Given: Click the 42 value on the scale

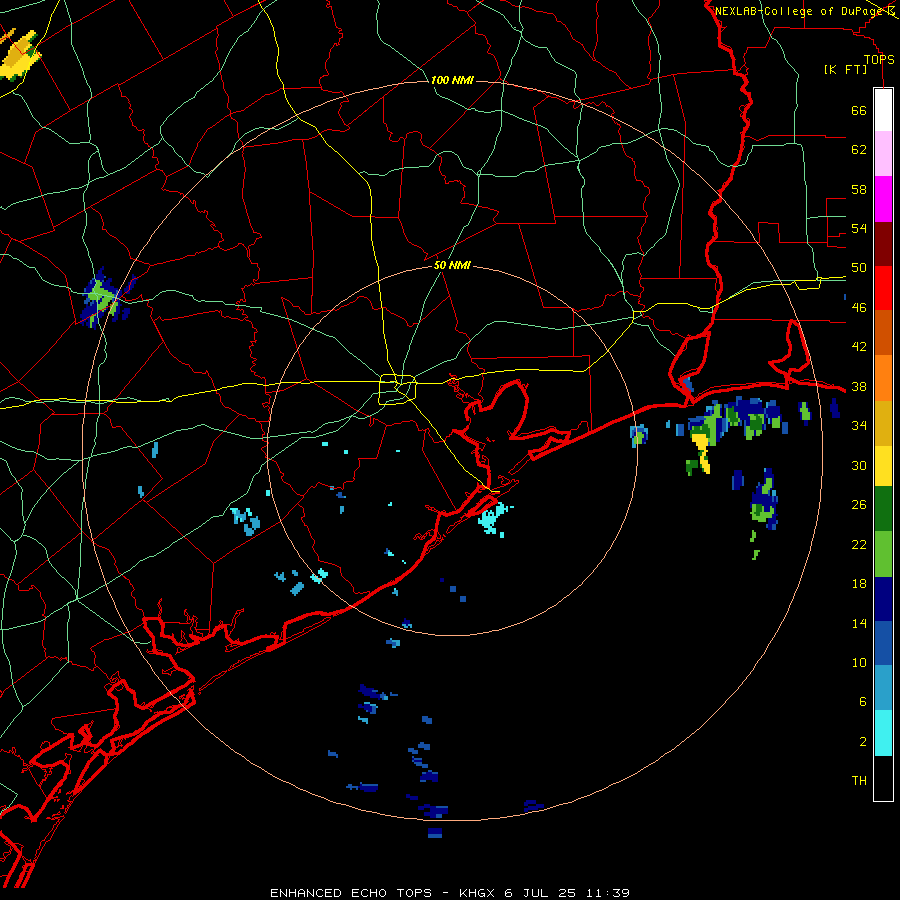Looking at the screenshot, I should tap(859, 346).
